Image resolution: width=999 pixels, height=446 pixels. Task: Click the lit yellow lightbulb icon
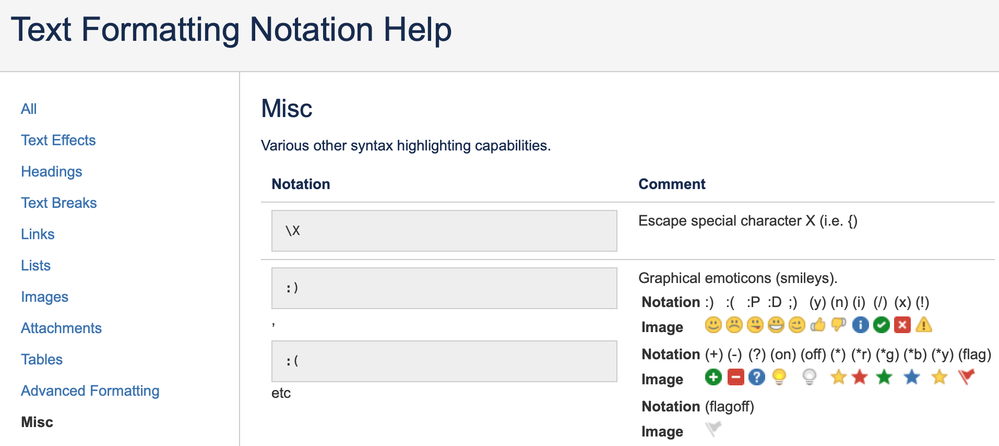click(x=779, y=378)
